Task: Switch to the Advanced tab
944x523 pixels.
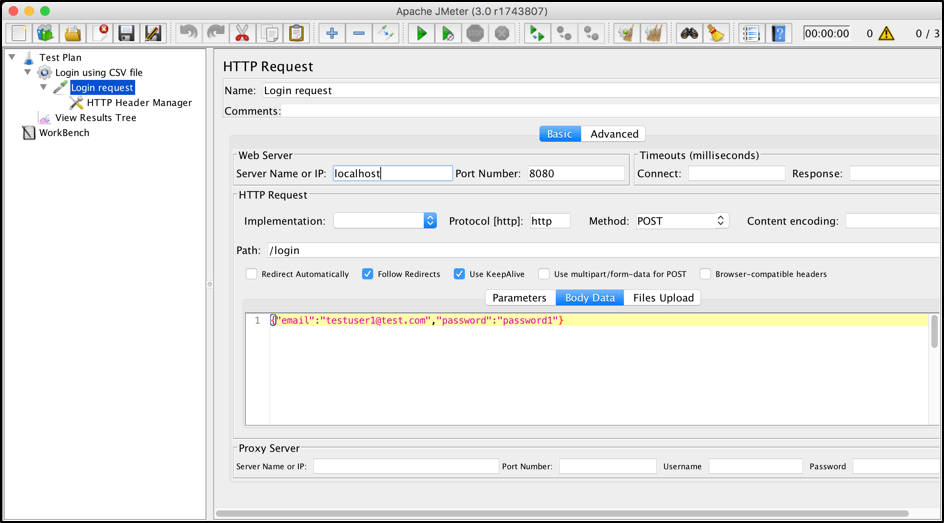Action: pyautogui.click(x=614, y=134)
